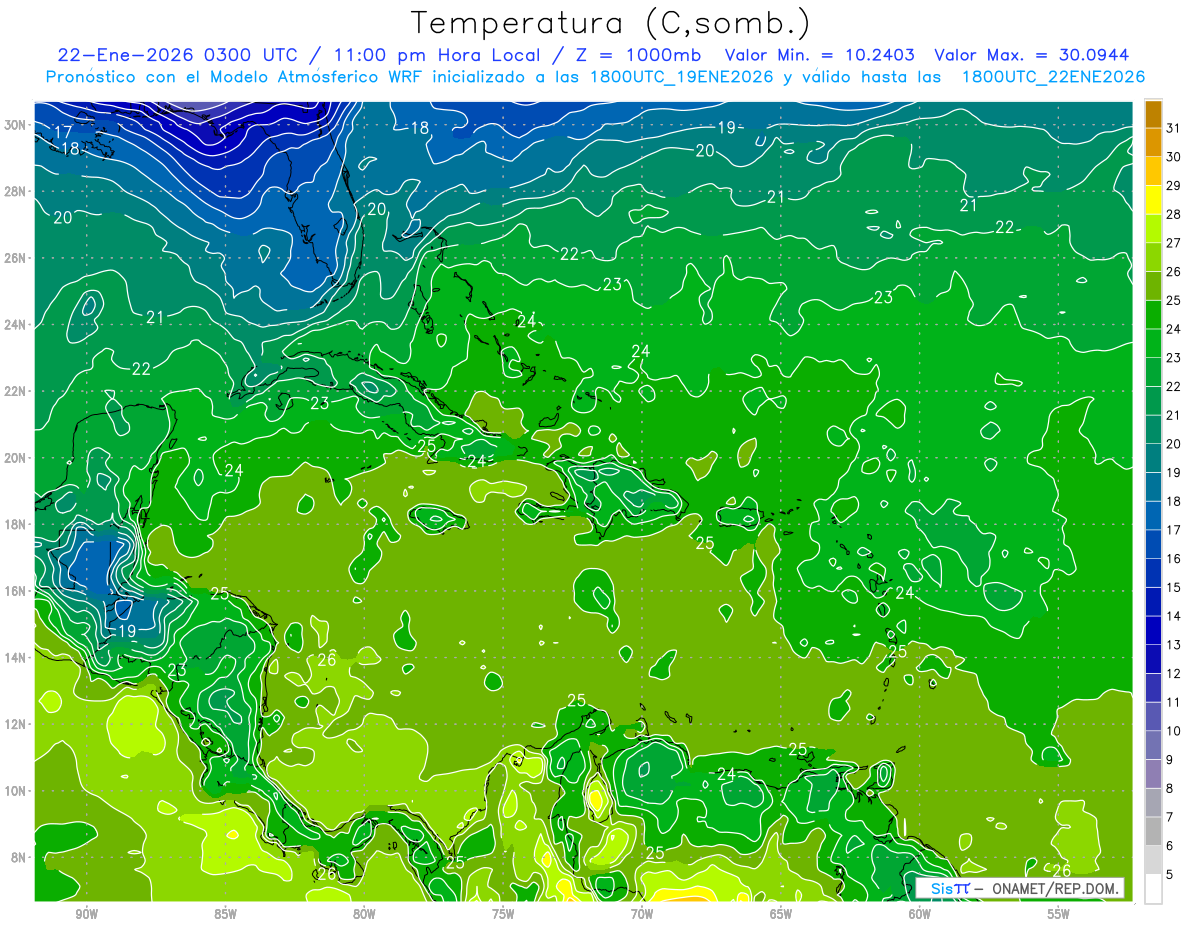Click the title 'Temperatura (C,somb.)'

click(x=610, y=24)
